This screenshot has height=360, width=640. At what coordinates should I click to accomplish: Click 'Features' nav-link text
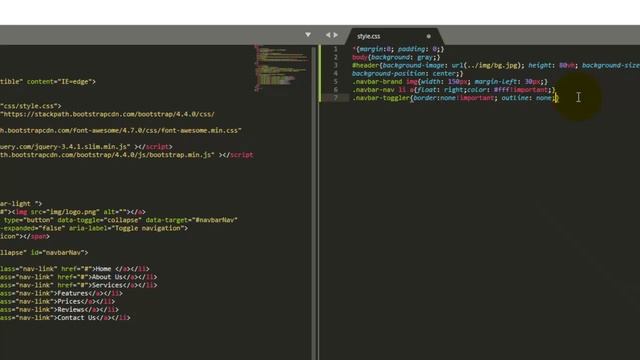[x=72, y=293]
